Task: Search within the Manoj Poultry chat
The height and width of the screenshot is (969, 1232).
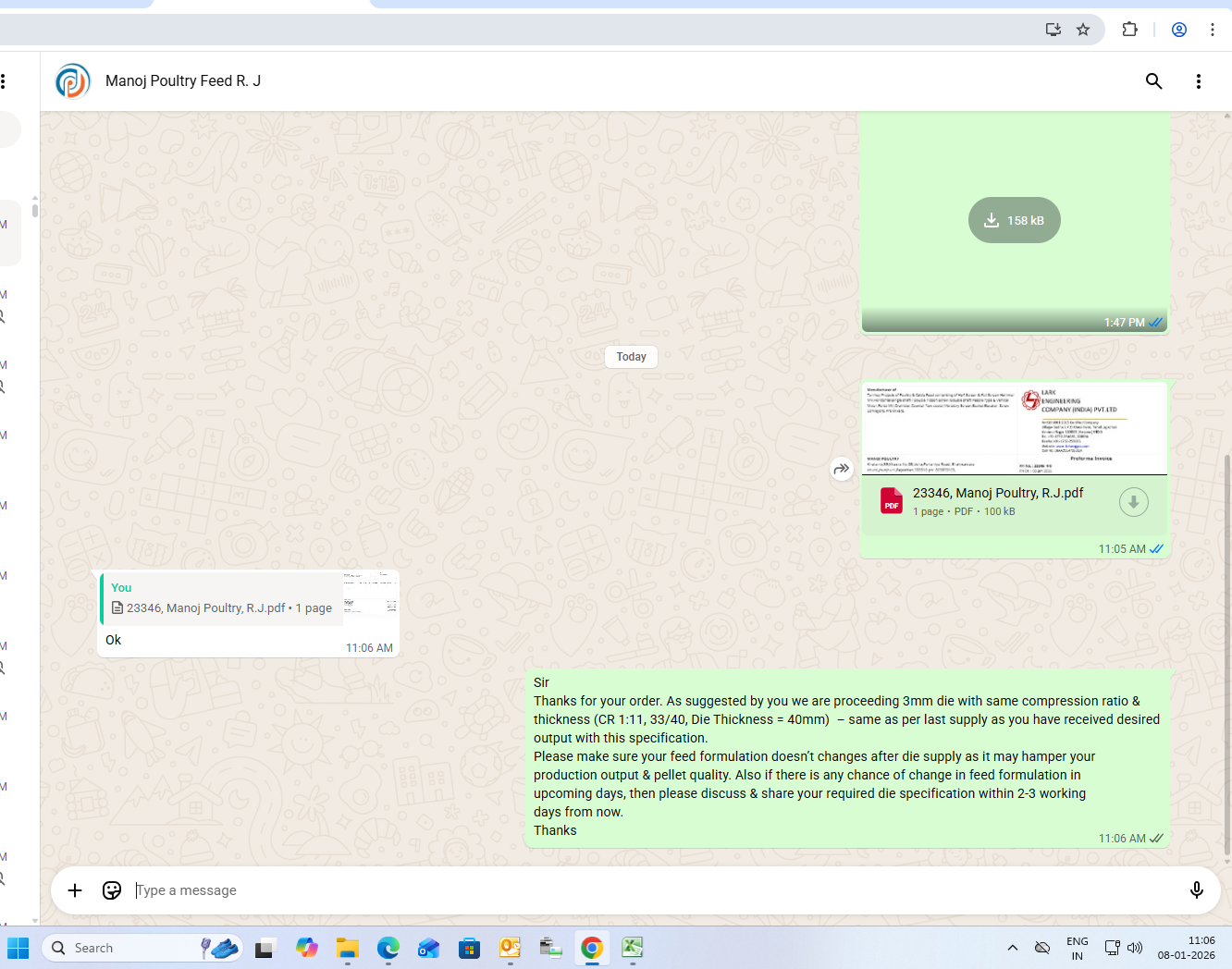Action: (x=1153, y=81)
